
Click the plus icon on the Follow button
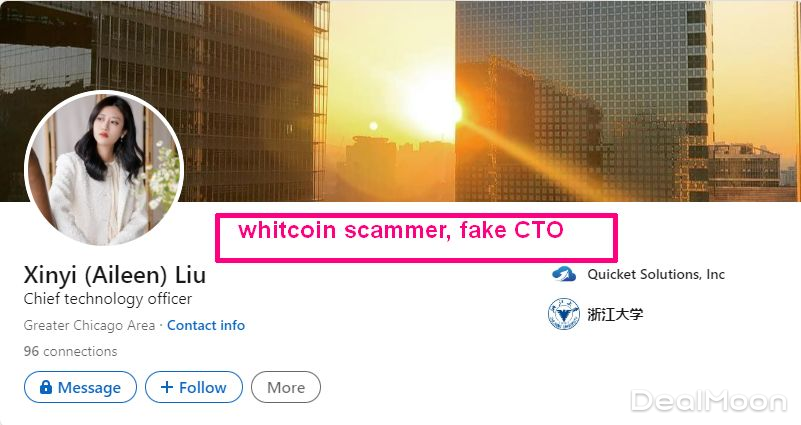pyautogui.click(x=167, y=387)
